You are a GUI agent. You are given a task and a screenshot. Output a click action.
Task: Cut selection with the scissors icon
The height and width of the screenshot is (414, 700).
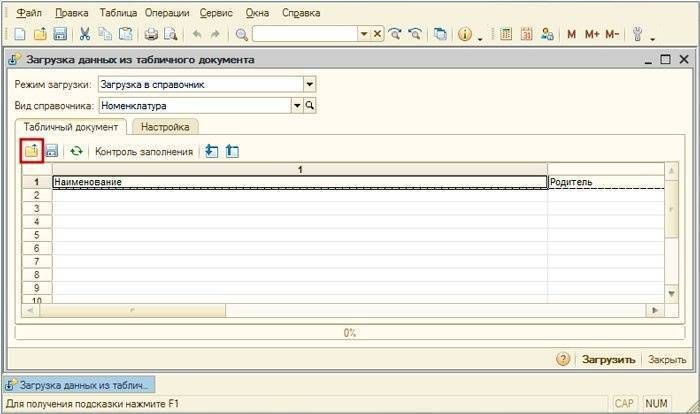pyautogui.click(x=85, y=34)
